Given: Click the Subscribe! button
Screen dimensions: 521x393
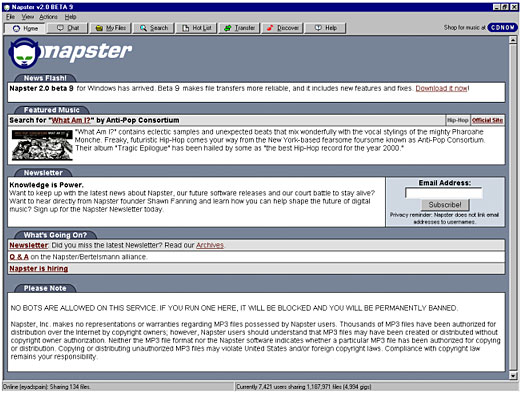Looking at the screenshot, I should [445, 205].
